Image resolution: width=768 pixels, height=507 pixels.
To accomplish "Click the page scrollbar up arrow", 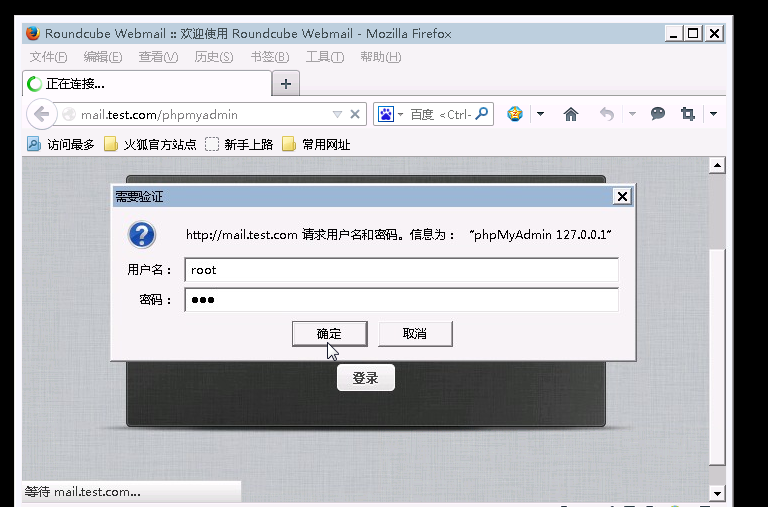I will [717, 166].
